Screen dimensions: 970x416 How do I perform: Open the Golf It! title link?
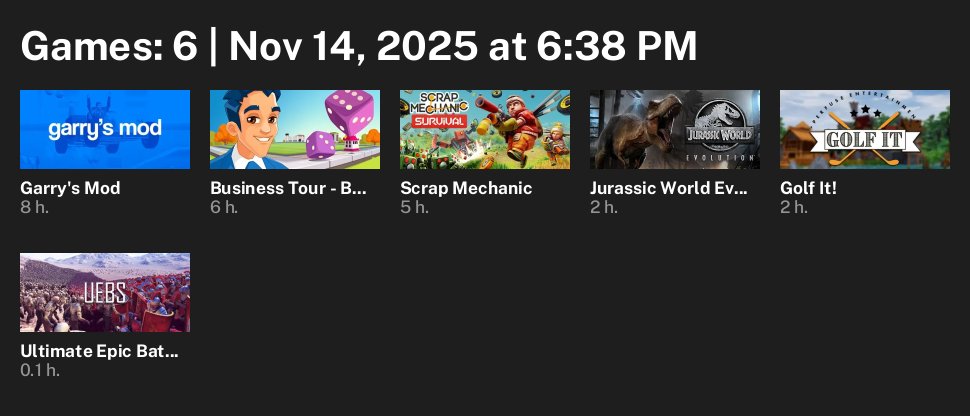808,188
